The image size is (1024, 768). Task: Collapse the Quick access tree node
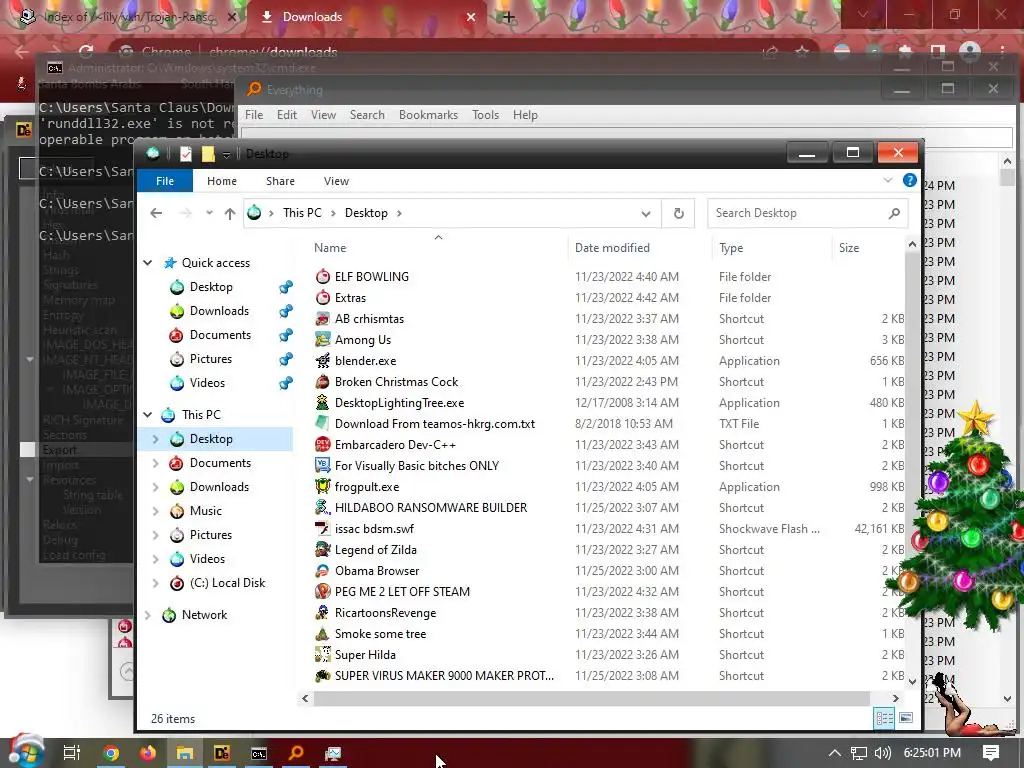coord(148,263)
